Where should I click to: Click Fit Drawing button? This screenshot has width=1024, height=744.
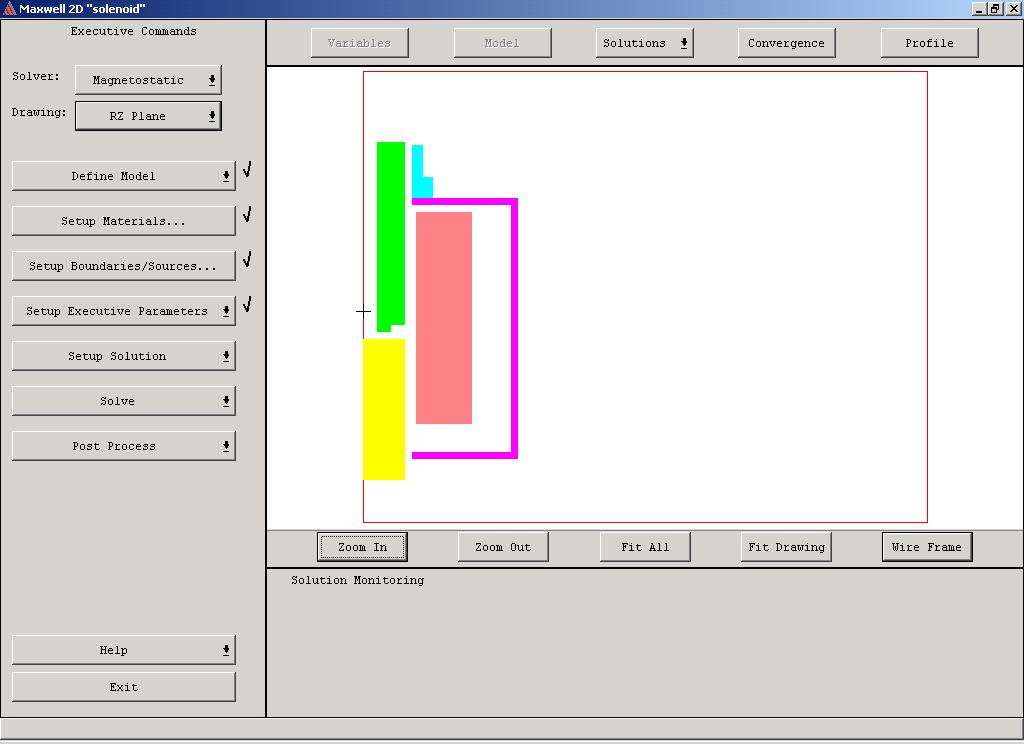pyautogui.click(x=786, y=547)
